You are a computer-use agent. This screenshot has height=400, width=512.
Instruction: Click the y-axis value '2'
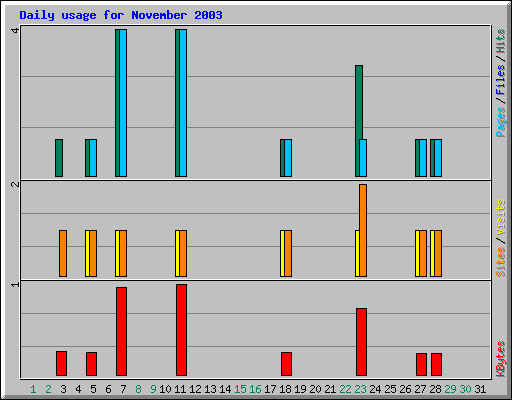(15, 184)
